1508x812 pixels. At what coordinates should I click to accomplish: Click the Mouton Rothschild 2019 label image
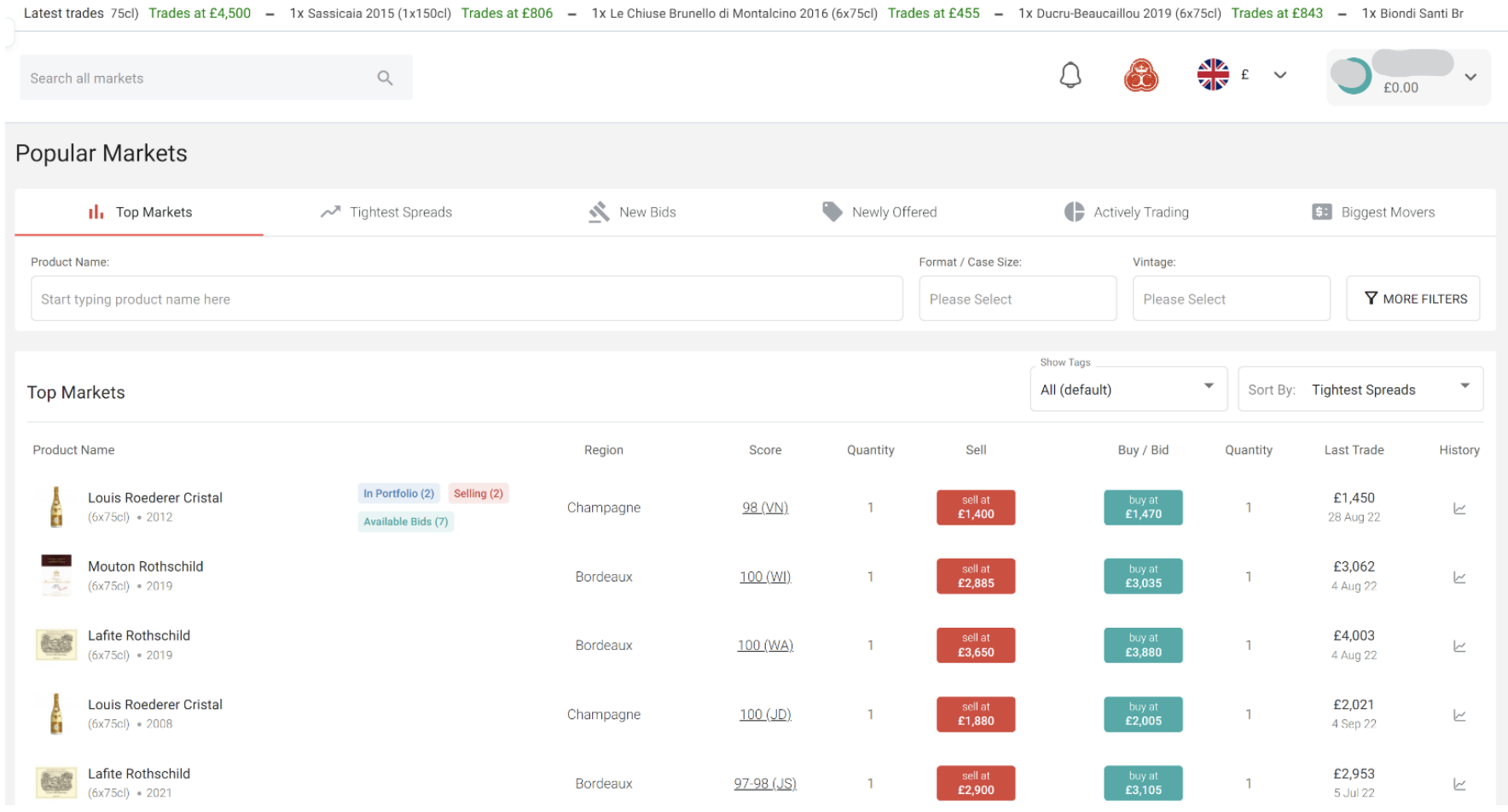(56, 576)
